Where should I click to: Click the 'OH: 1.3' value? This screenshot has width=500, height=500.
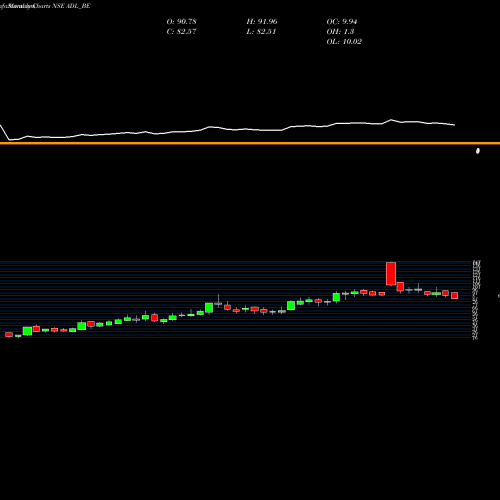[340, 31]
